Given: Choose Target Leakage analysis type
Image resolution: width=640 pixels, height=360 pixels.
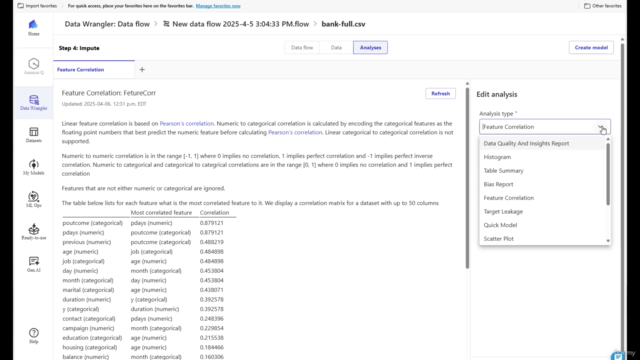Looking at the screenshot, I should pyautogui.click(x=542, y=211).
